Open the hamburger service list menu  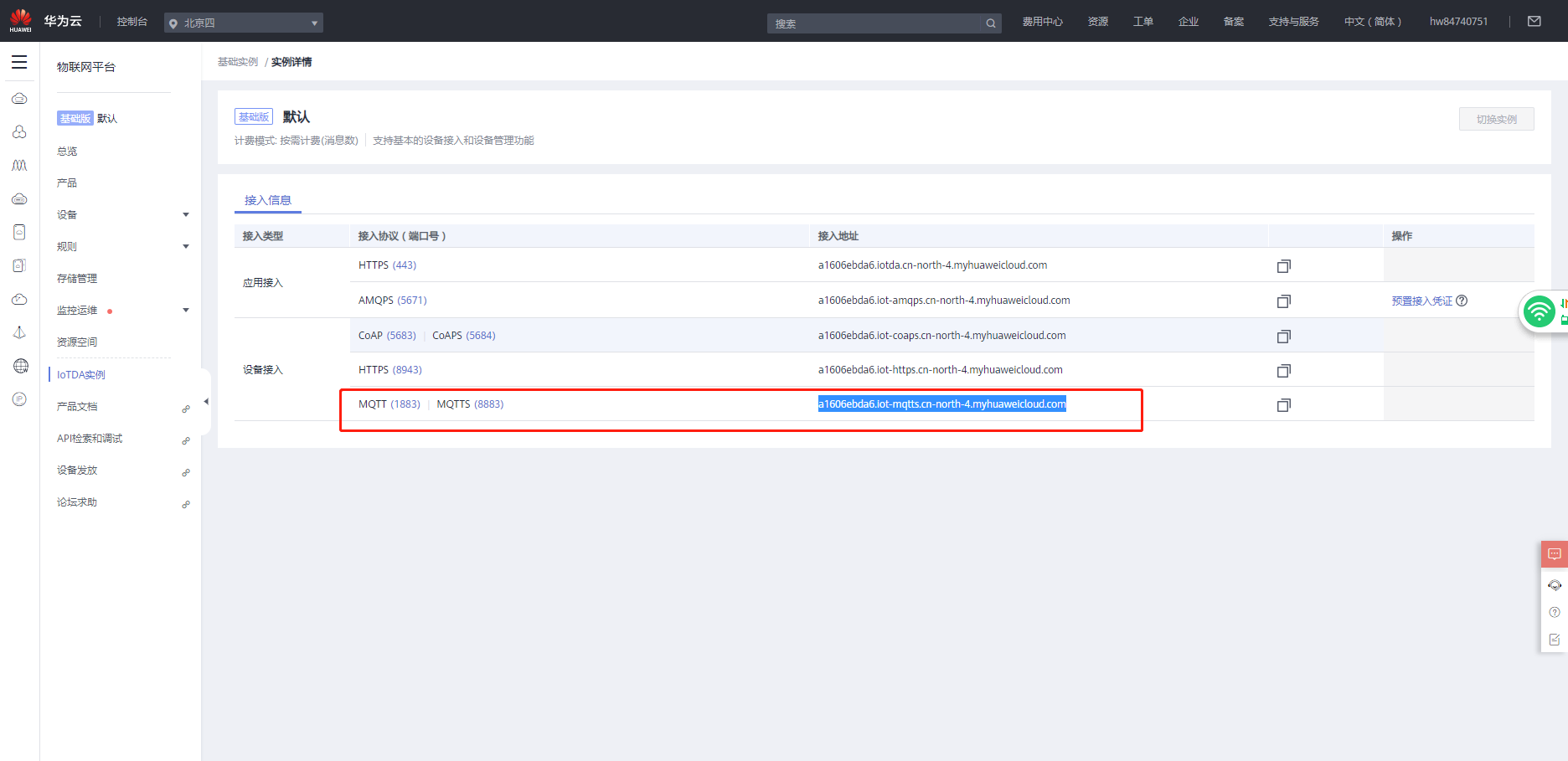19,62
